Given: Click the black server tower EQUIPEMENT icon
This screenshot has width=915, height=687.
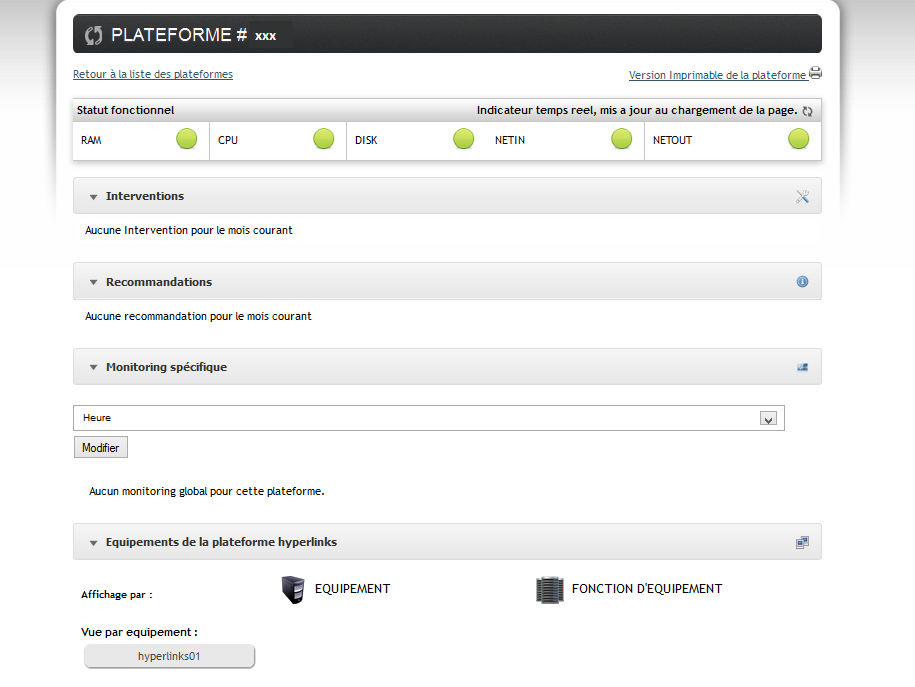Looking at the screenshot, I should 292,590.
